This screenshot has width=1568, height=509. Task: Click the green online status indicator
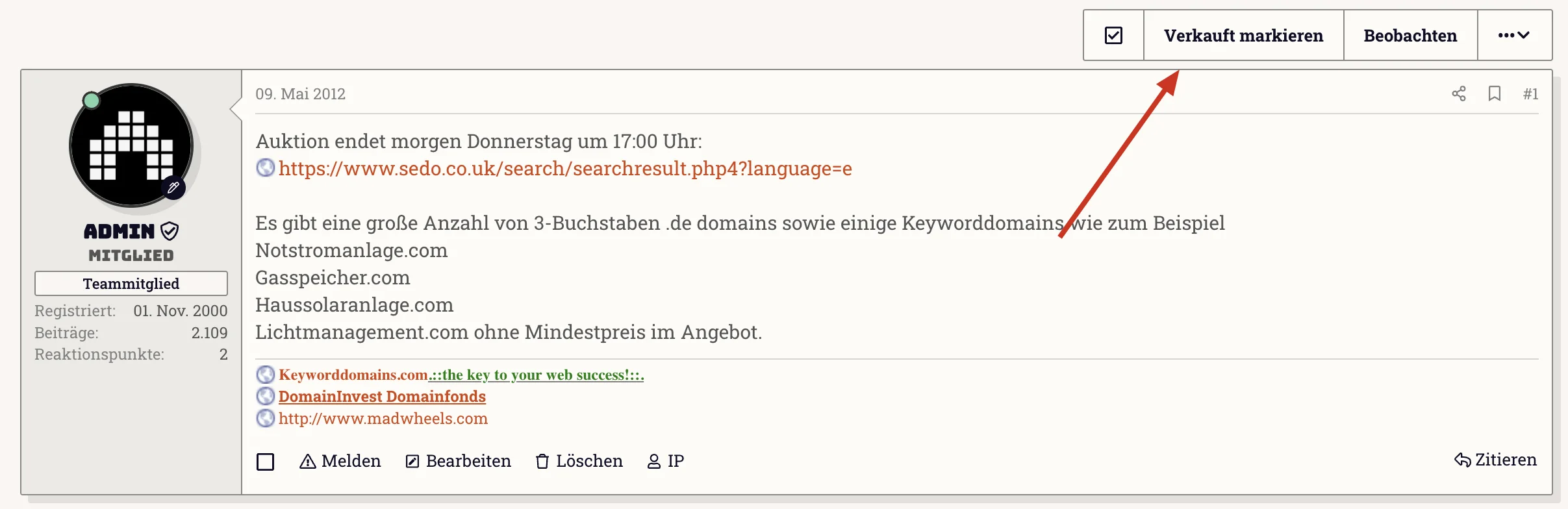point(92,101)
